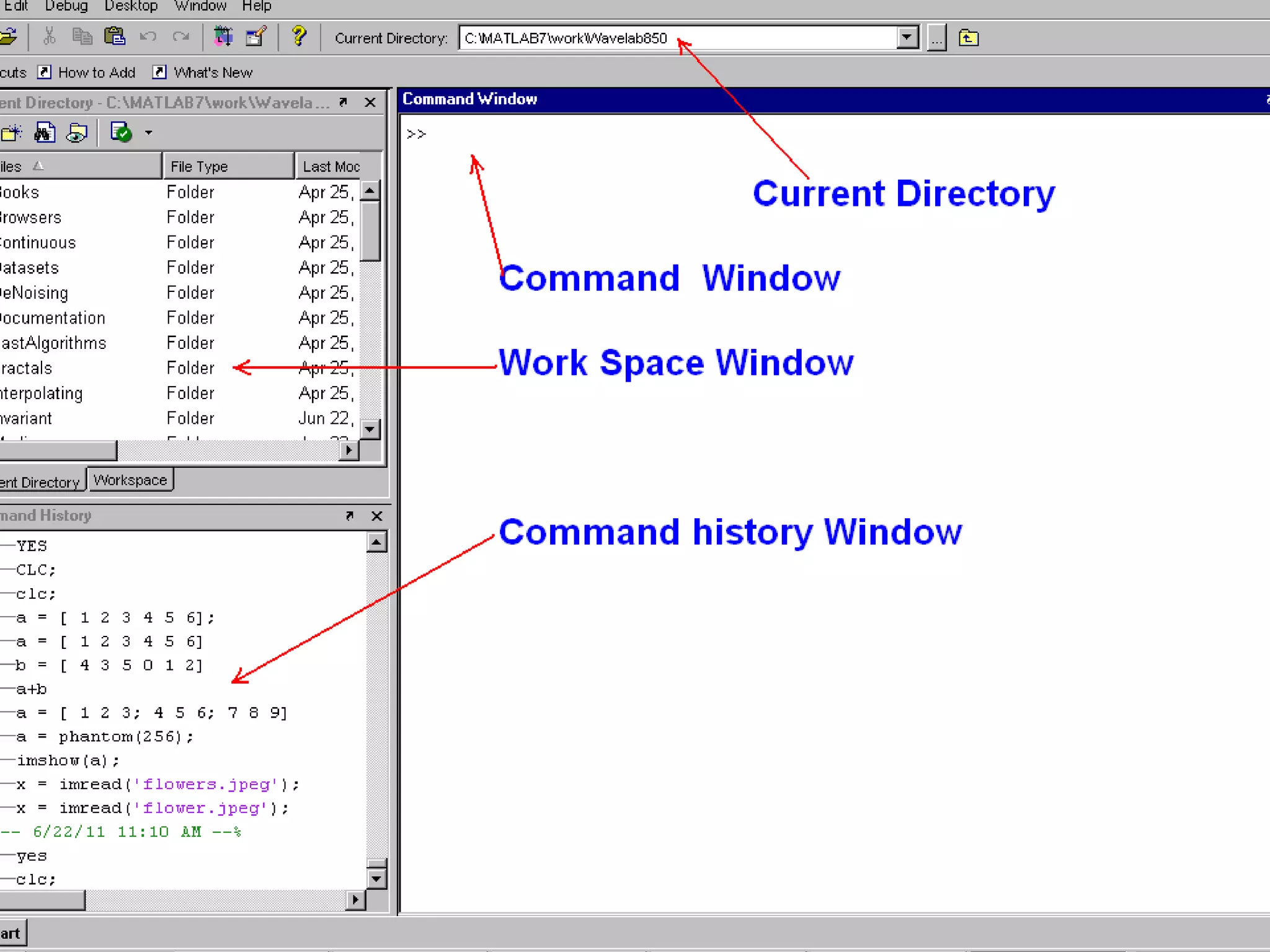The height and width of the screenshot is (952, 1270).
Task: Go up one directory level icon
Action: point(968,38)
